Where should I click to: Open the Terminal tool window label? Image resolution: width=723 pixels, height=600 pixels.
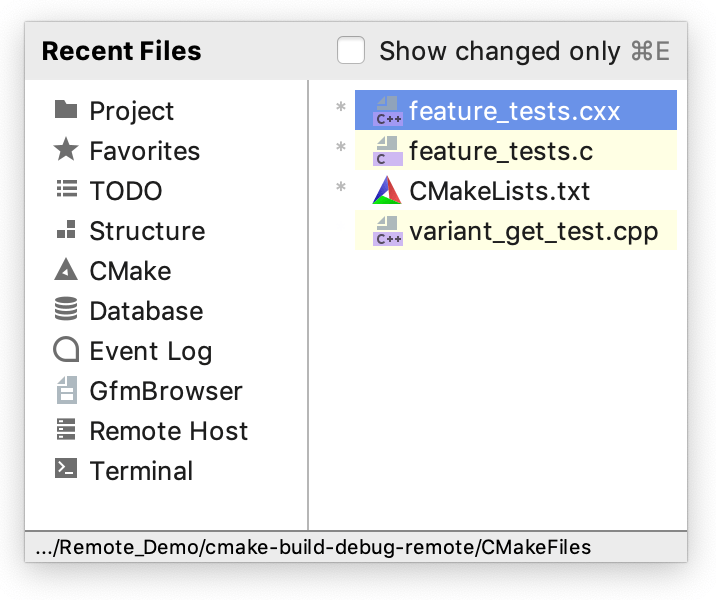coord(141,471)
